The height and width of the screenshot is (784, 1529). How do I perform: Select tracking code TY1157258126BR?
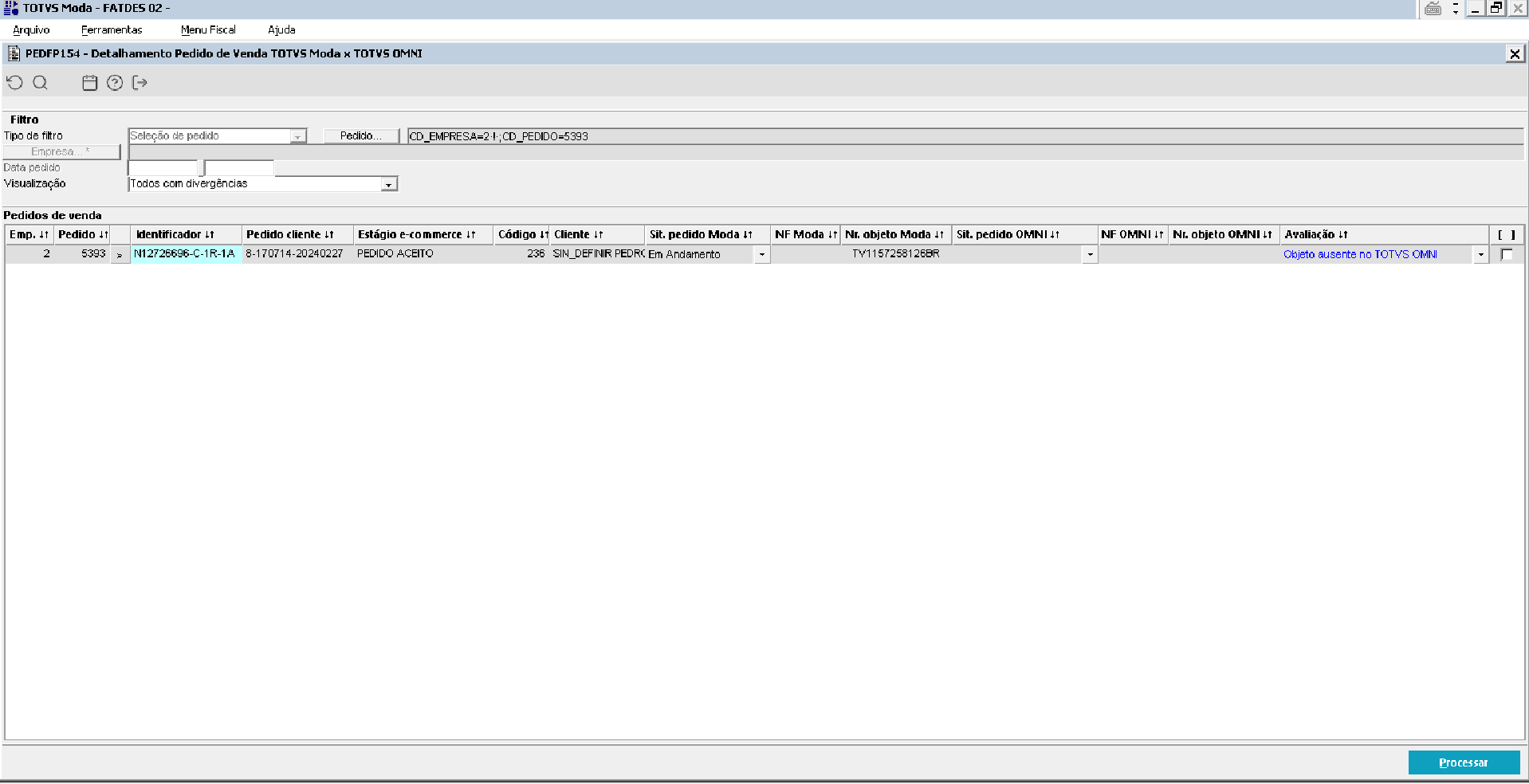click(896, 254)
